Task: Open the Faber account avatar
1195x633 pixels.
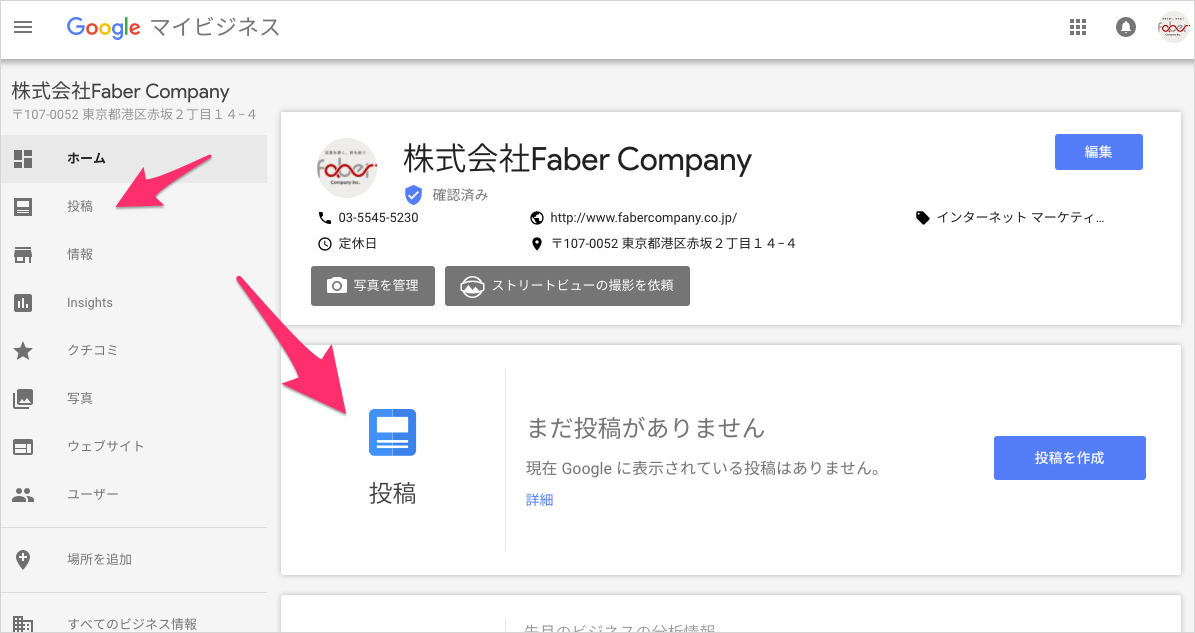Action: point(1173,27)
